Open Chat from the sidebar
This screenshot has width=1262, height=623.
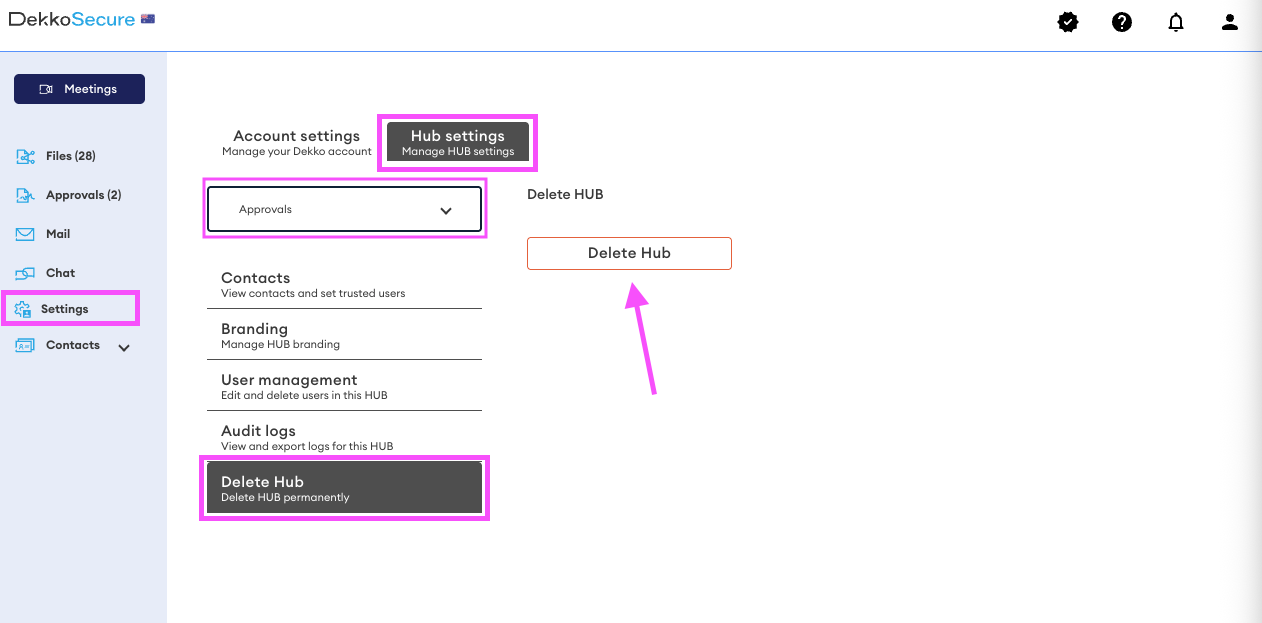coord(60,273)
